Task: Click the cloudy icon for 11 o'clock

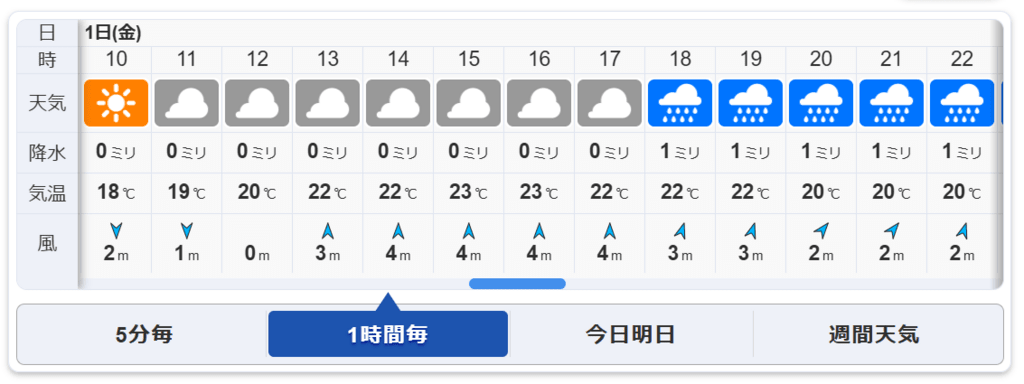Action: click(186, 103)
